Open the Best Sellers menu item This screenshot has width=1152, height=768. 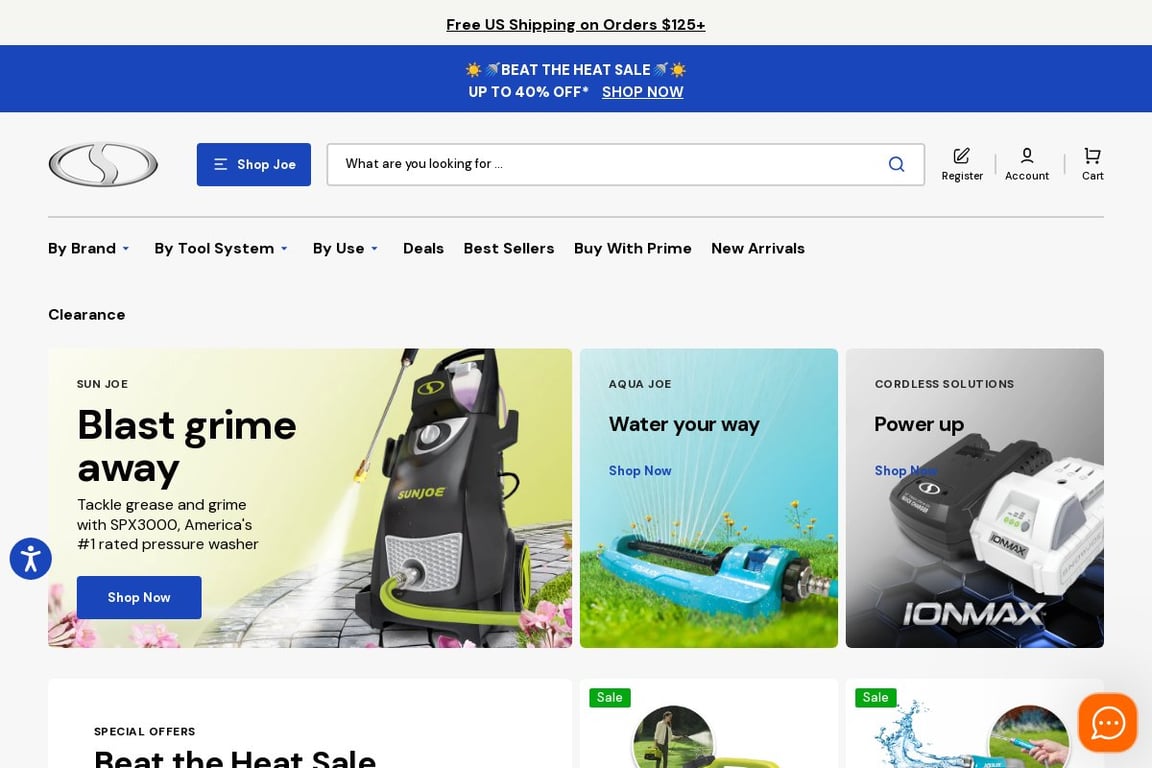click(509, 248)
